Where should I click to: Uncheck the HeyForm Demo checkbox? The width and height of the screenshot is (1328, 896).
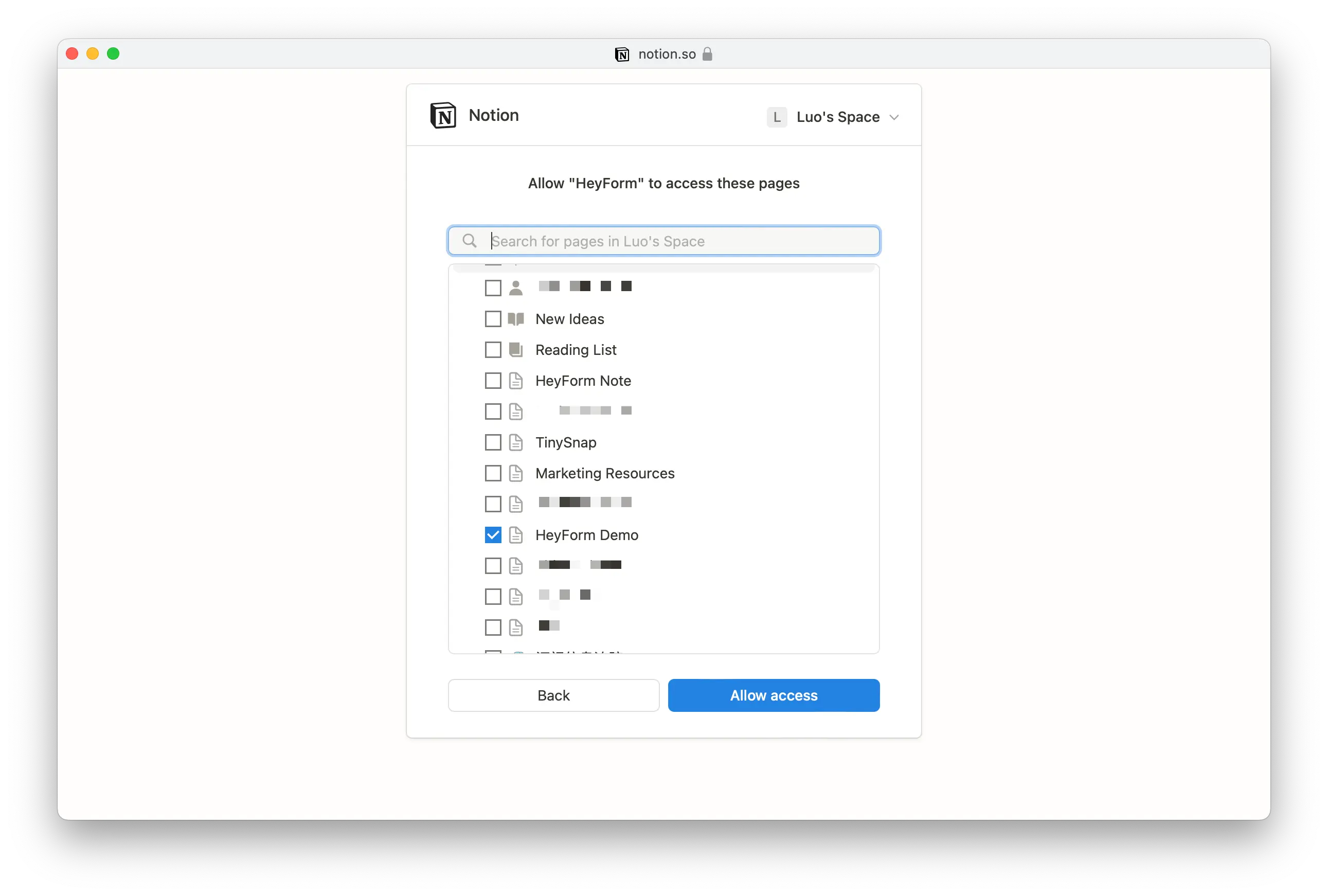[493, 534]
